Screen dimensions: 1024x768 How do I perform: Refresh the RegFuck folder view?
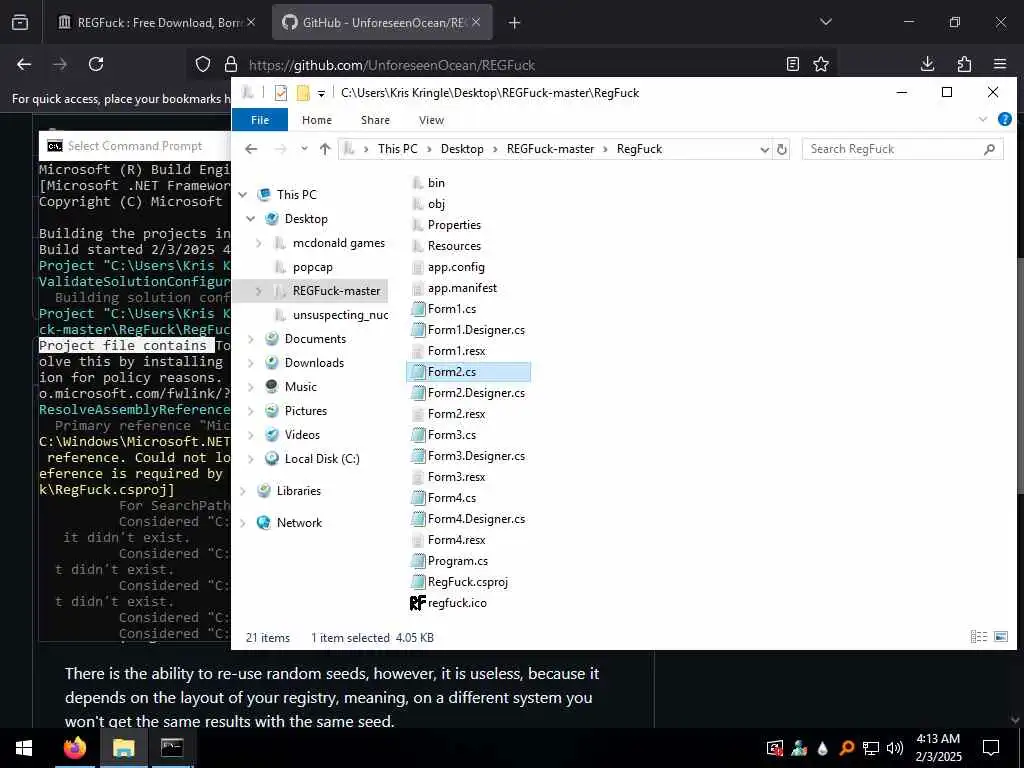pos(782,149)
